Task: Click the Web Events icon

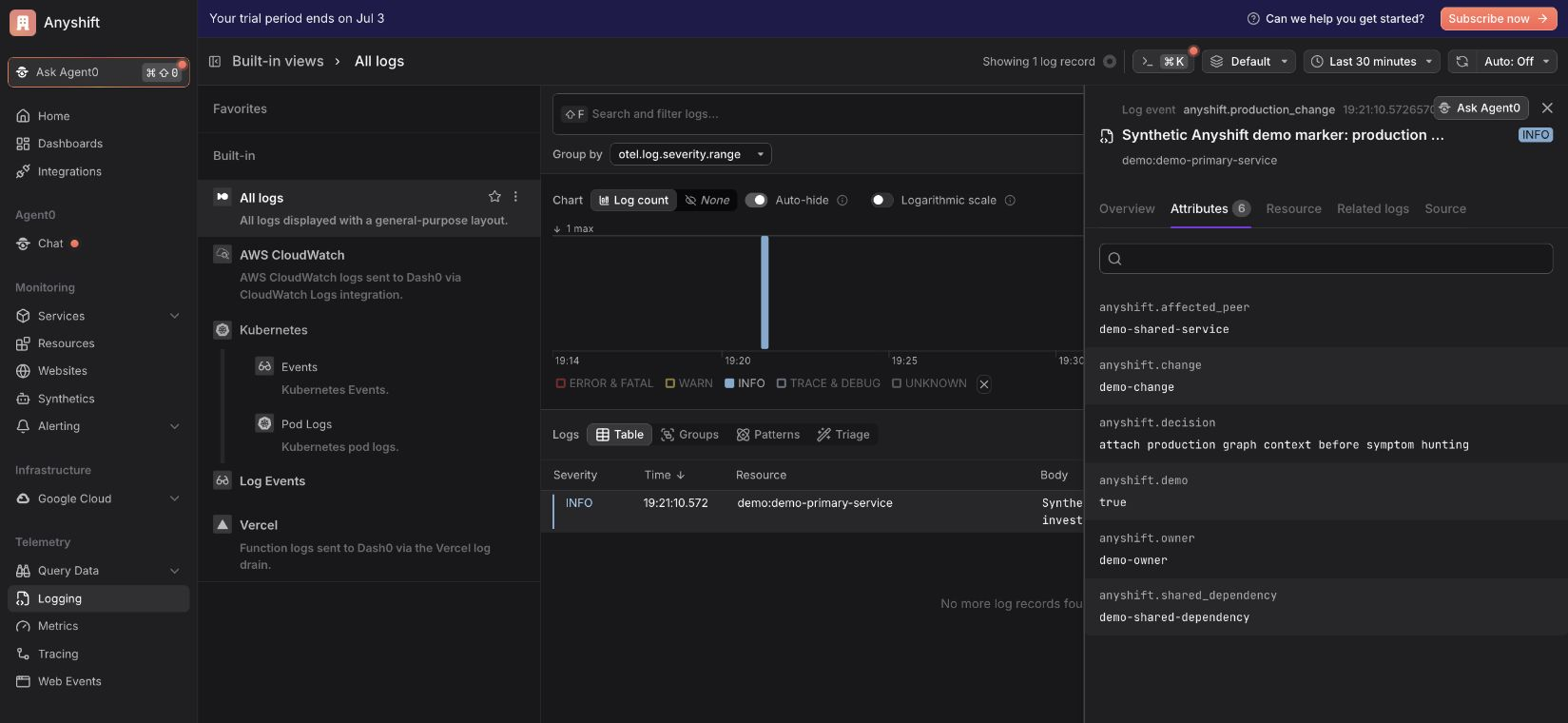Action: click(x=23, y=681)
